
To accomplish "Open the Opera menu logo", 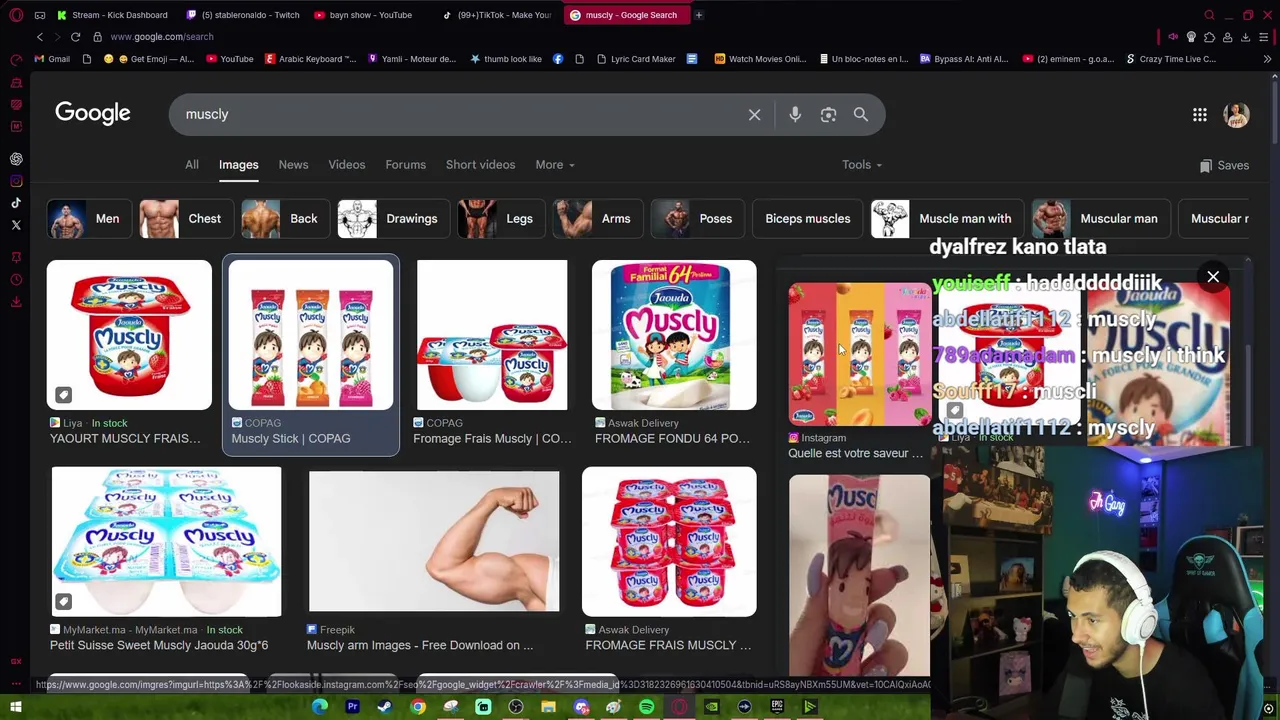I will [x=16, y=15].
